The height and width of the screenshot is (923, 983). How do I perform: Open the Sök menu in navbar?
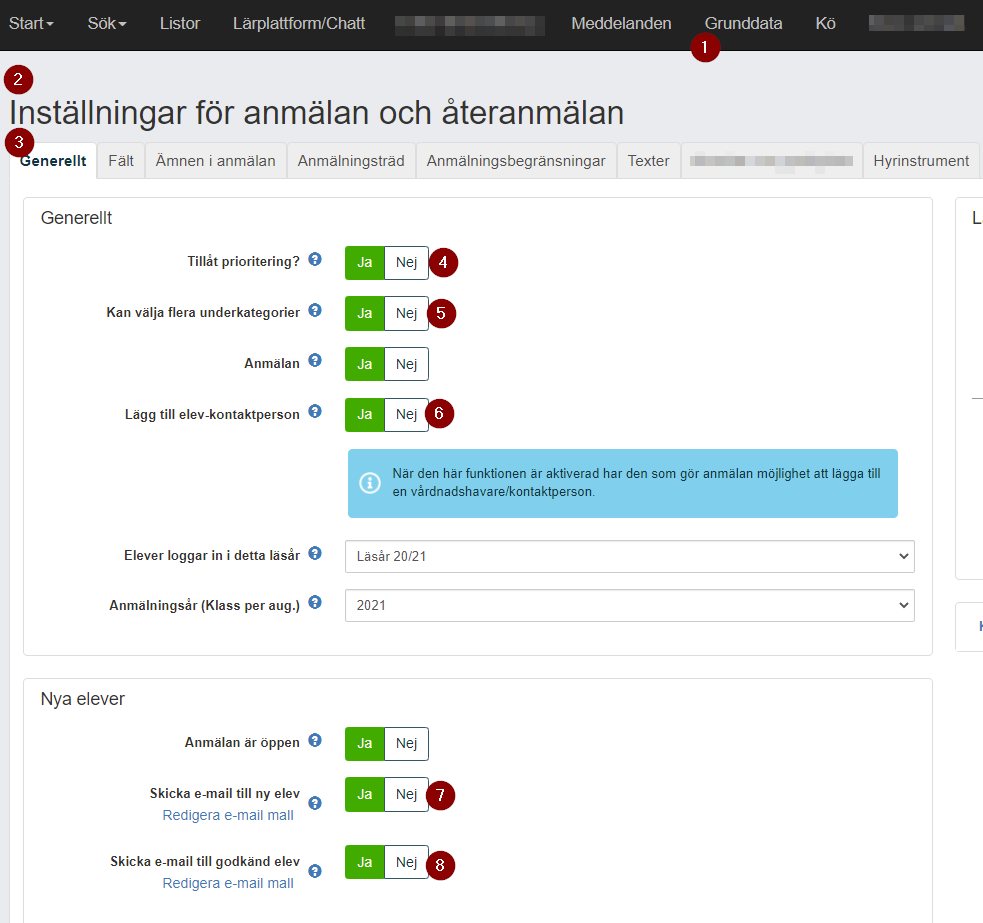(x=107, y=24)
